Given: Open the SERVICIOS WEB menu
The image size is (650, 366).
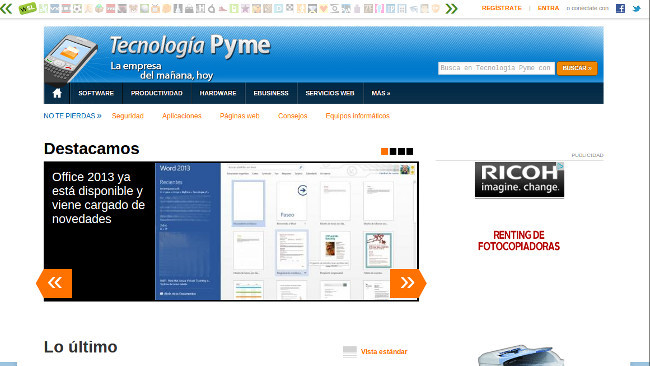Looking at the screenshot, I should pyautogui.click(x=330, y=93).
